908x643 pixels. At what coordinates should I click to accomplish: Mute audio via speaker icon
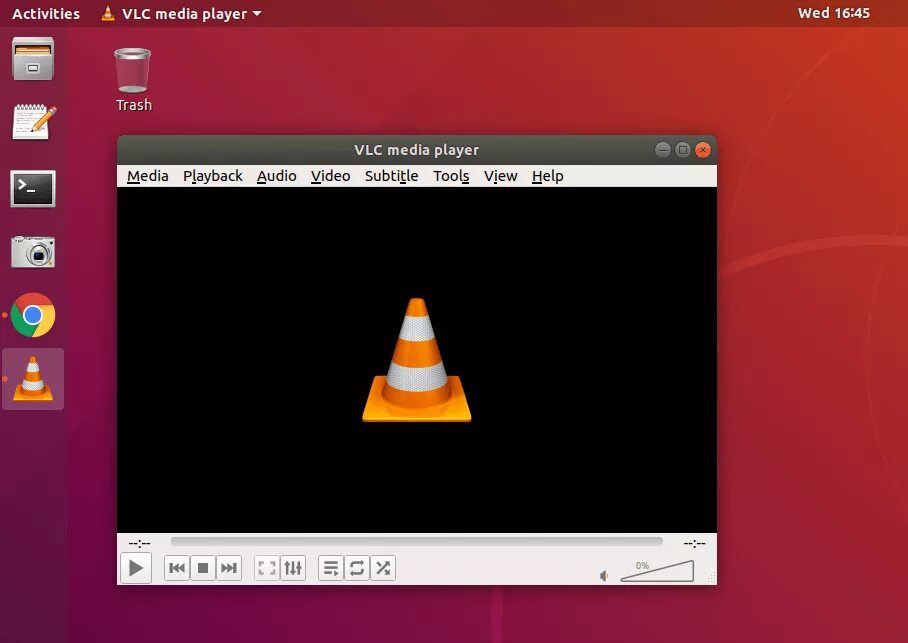coord(604,576)
